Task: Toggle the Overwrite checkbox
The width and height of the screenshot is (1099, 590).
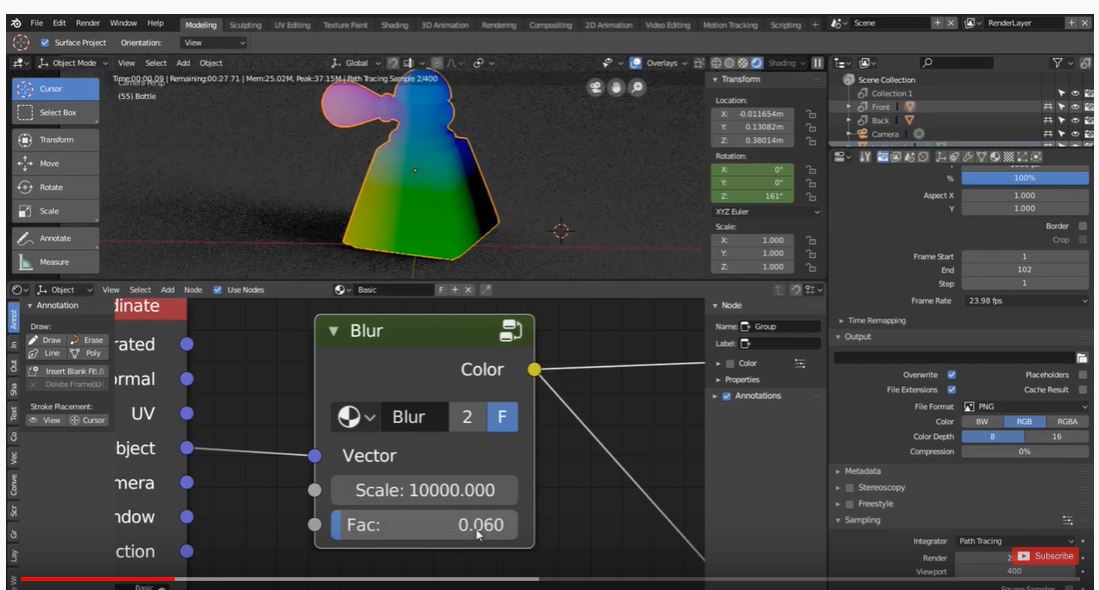Action: click(x=951, y=375)
